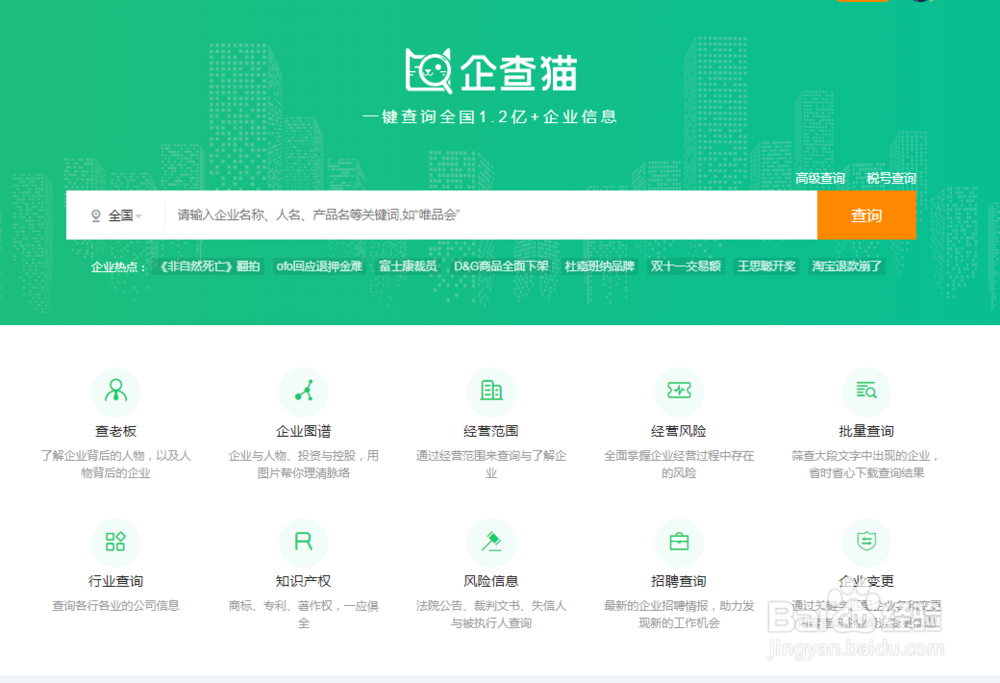Click the 企查猫 cat logo
Screen dimensions: 1000x683
pos(429,71)
